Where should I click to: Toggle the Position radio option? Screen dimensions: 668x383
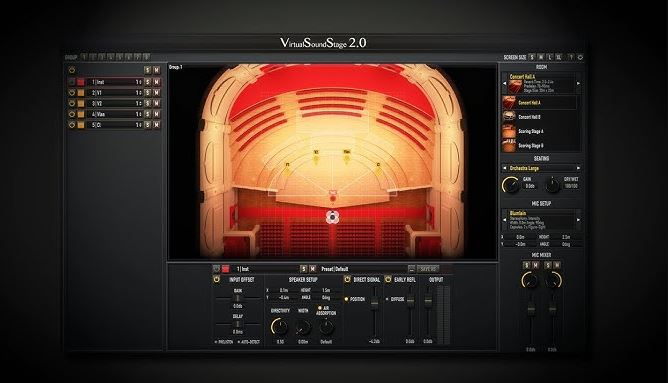point(346,299)
